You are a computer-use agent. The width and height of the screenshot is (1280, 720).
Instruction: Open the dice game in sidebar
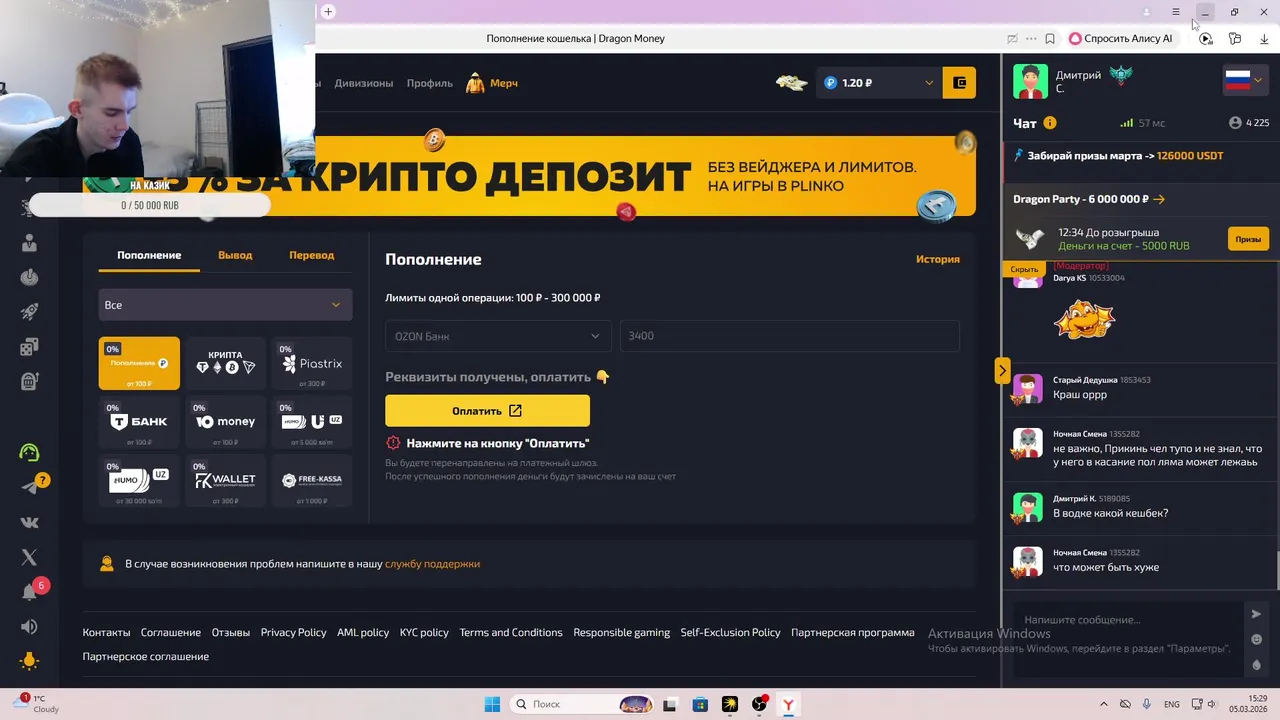[29, 347]
